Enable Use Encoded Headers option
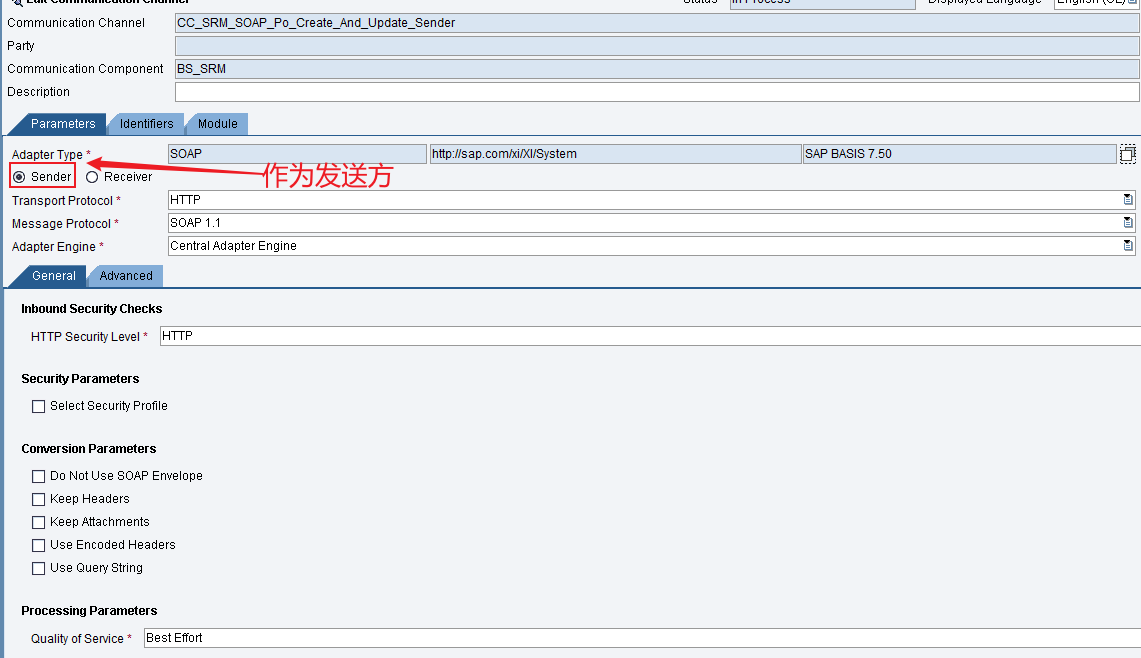This screenshot has width=1141, height=658. [39, 545]
